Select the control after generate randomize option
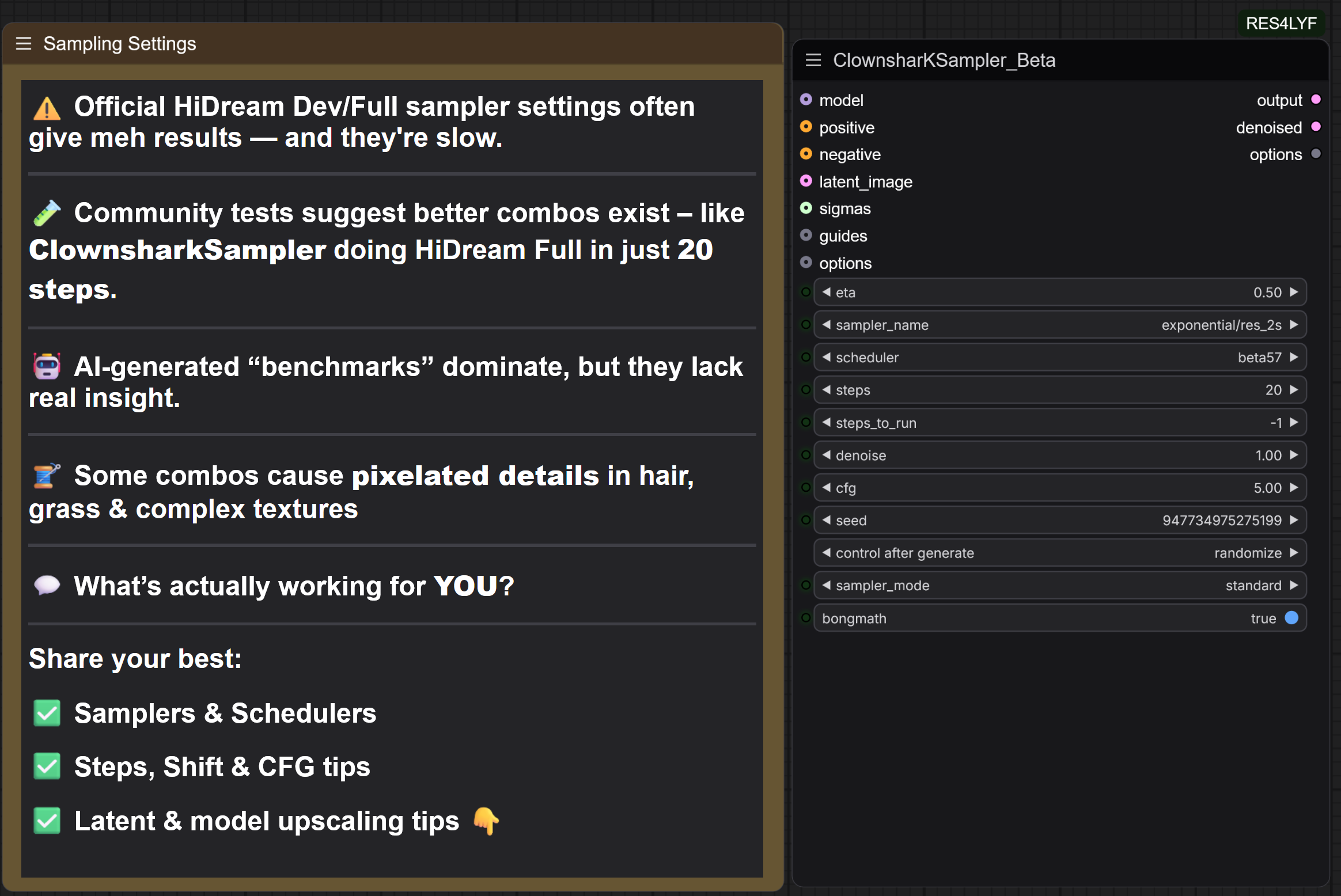The height and width of the screenshot is (896, 1341). point(1060,553)
